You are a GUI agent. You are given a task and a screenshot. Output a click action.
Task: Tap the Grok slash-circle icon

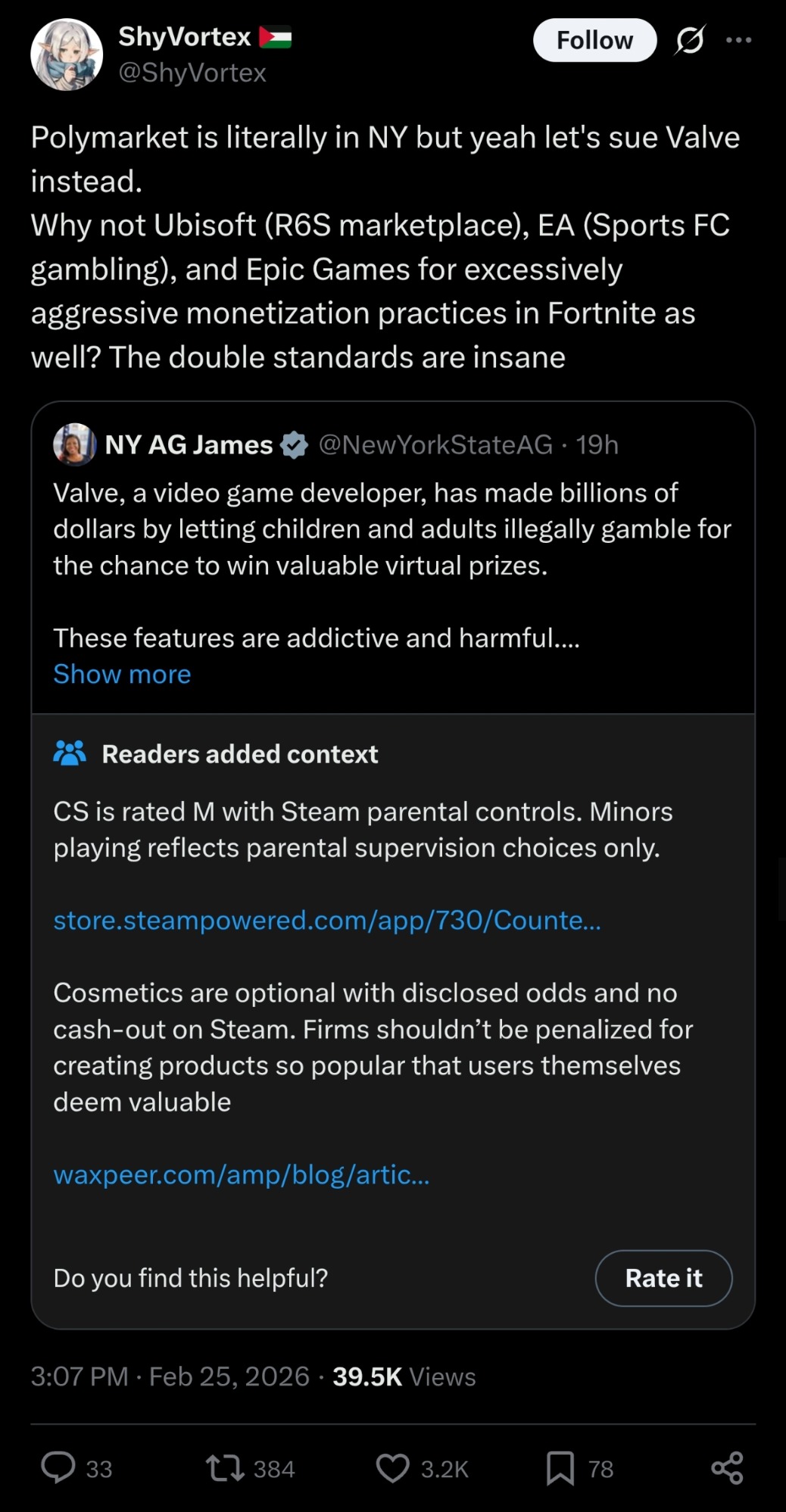(x=690, y=40)
